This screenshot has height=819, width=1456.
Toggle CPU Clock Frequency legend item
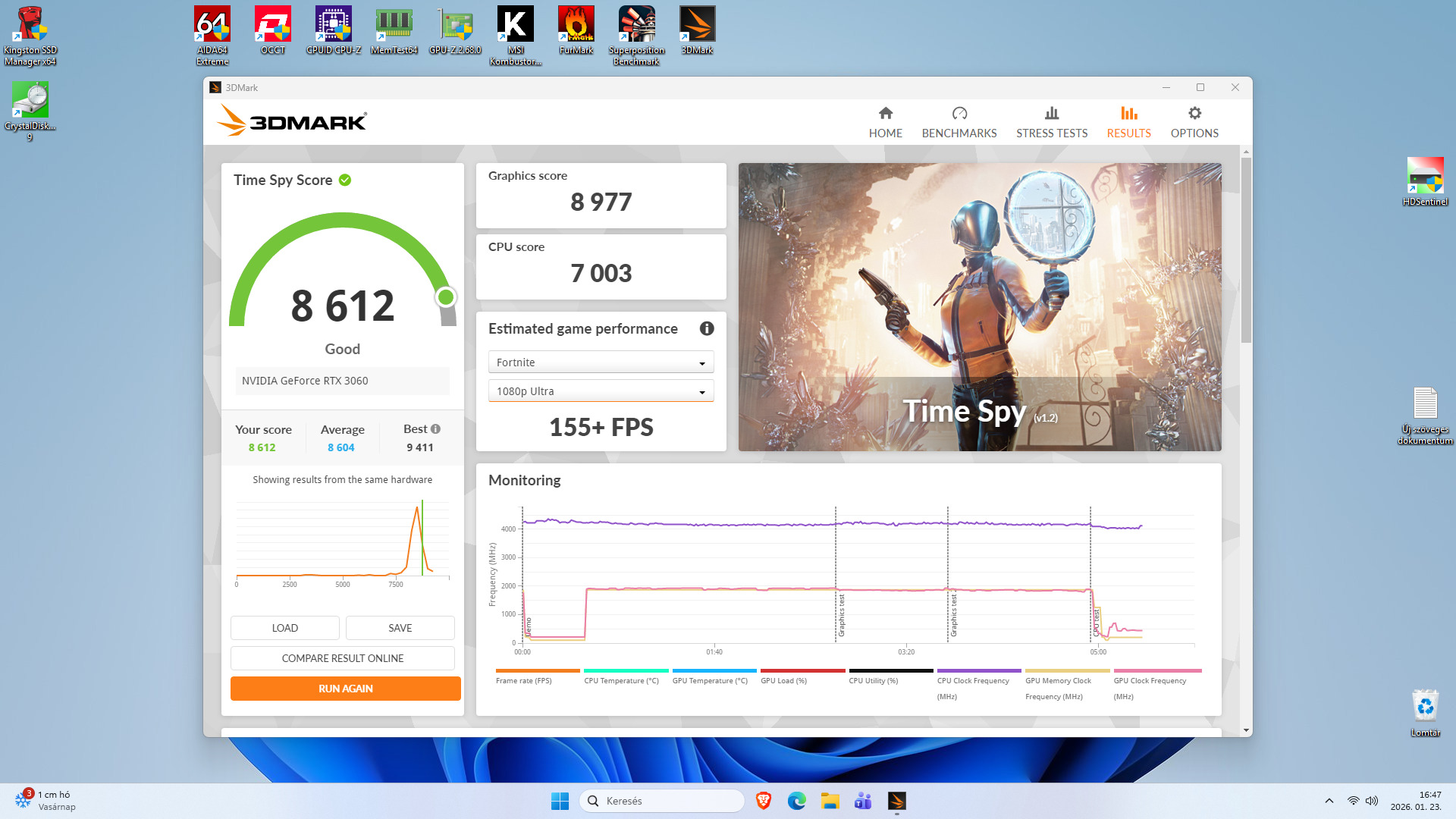[x=973, y=680]
